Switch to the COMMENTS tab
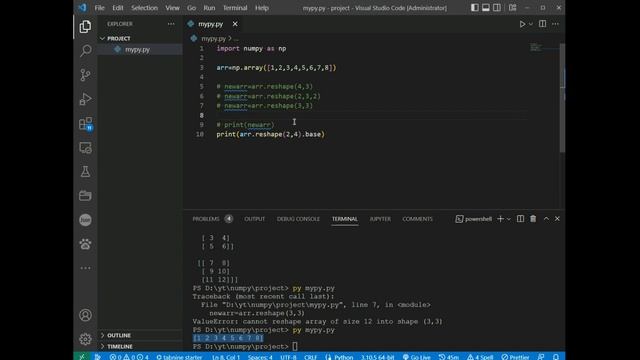640x360 pixels. click(417, 219)
